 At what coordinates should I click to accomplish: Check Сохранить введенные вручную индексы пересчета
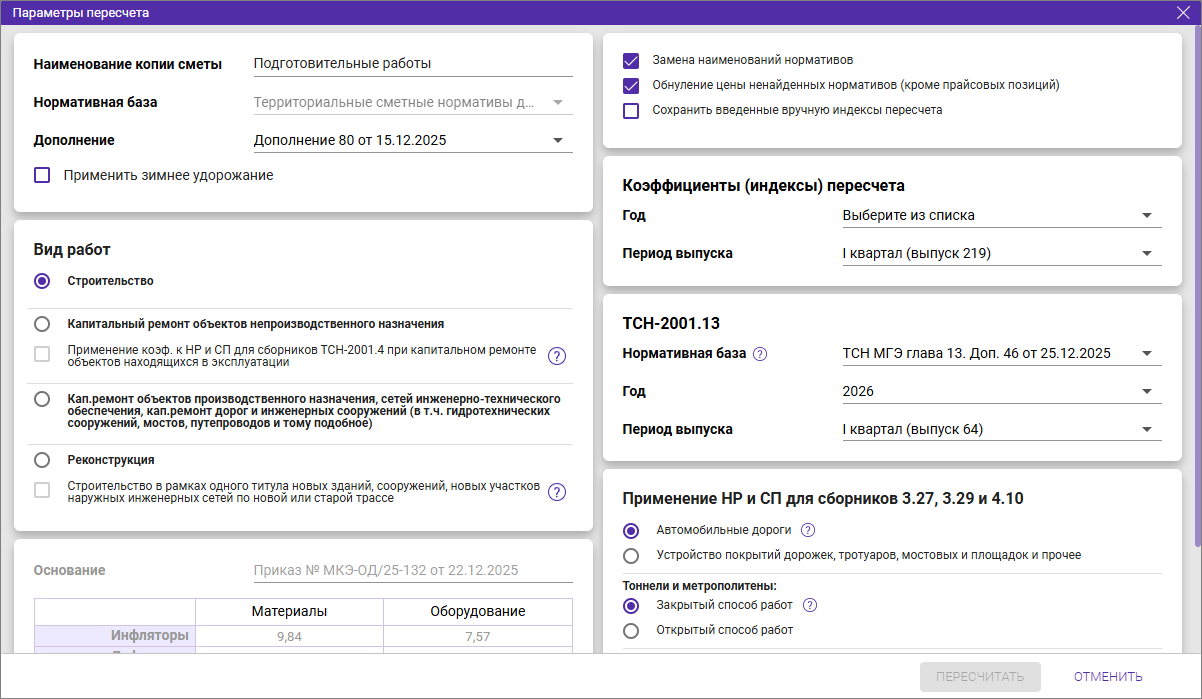(x=631, y=111)
